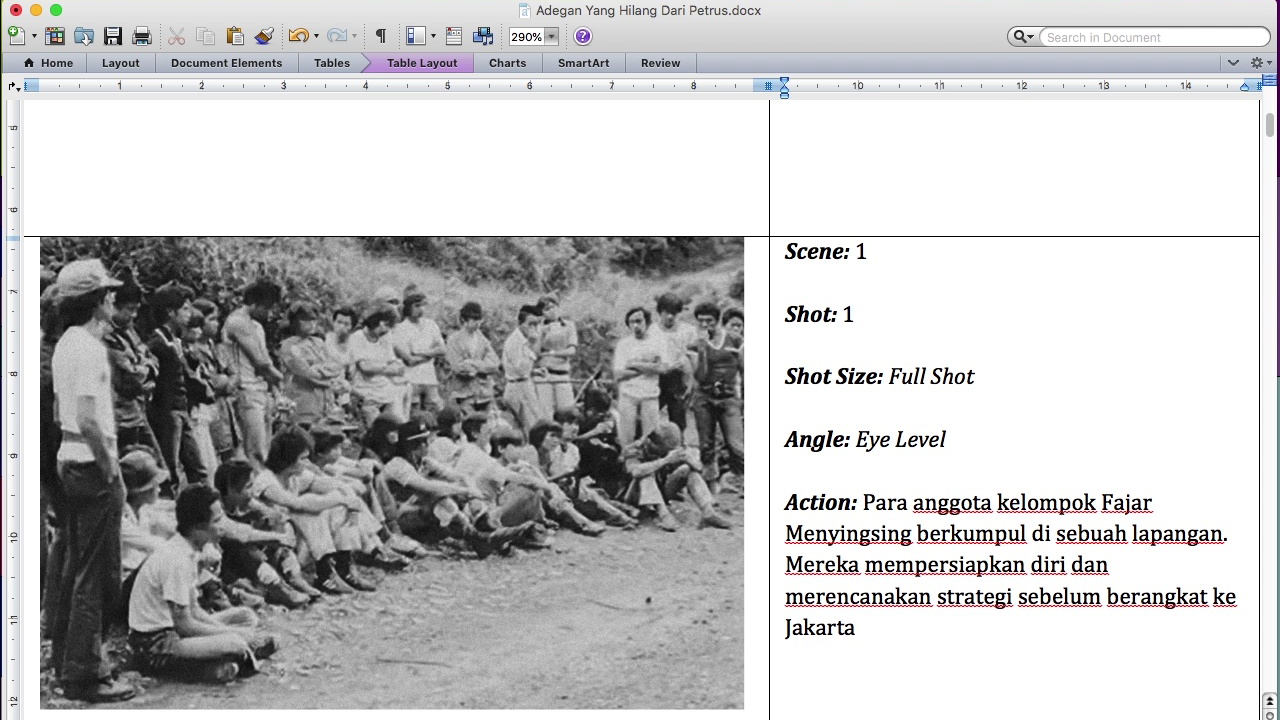This screenshot has width=1280, height=720.
Task: Open the zoom percentage dropdown
Action: tap(550, 37)
